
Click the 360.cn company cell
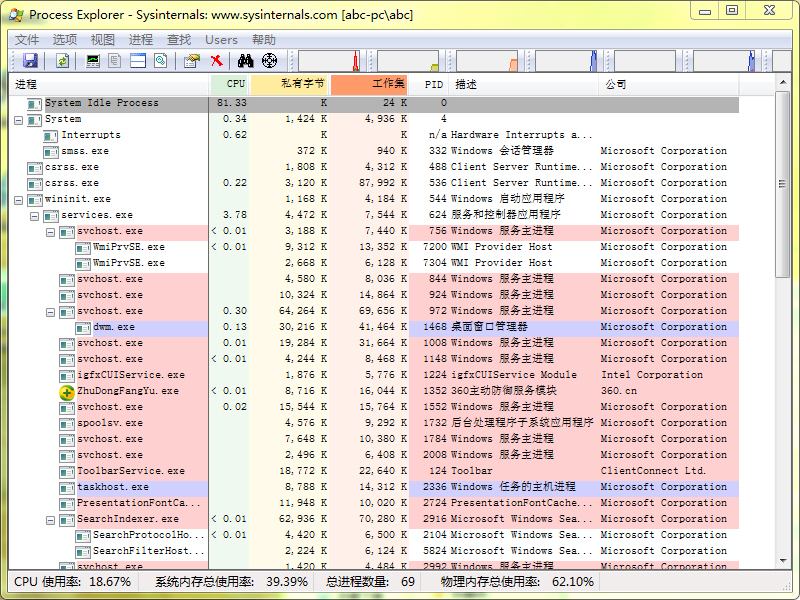(x=619, y=391)
